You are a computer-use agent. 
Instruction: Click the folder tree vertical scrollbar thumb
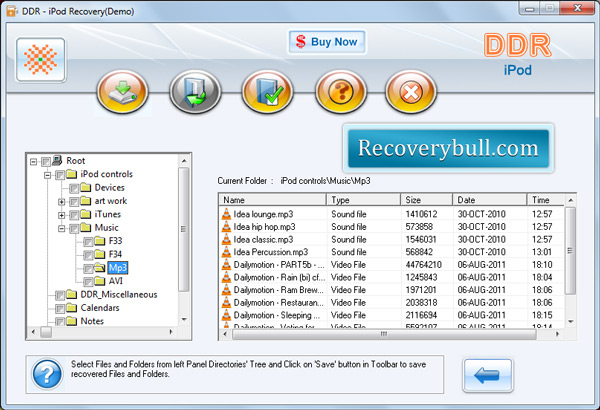point(184,229)
